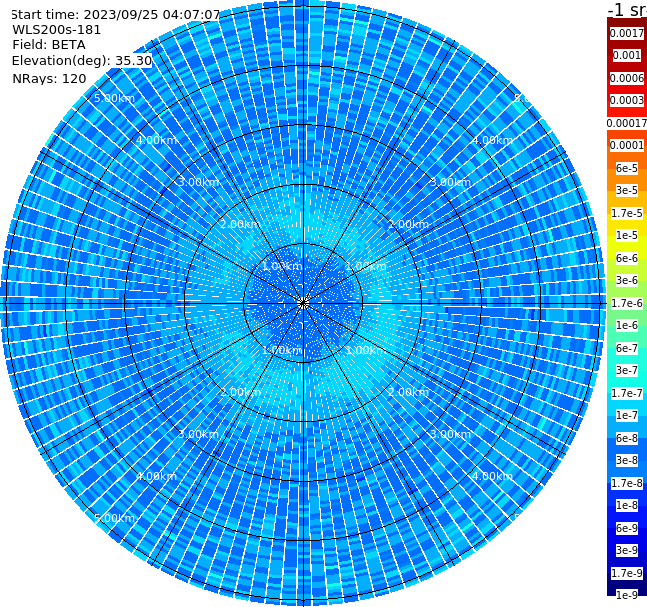Select the 1e-9 colorbar bottom label
This screenshot has height=607, width=647.
click(x=627, y=595)
